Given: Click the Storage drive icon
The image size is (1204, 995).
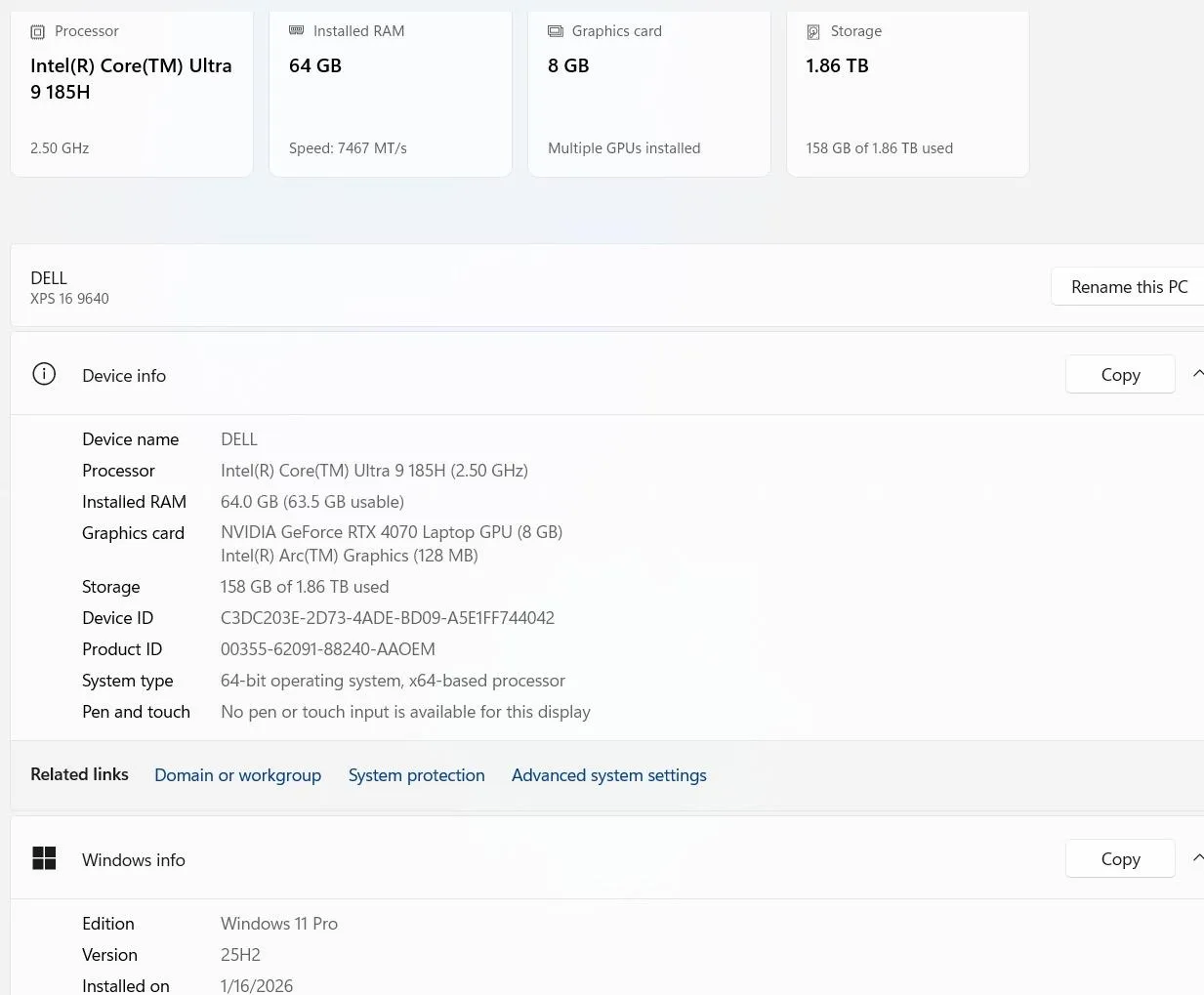Looking at the screenshot, I should click(813, 32).
